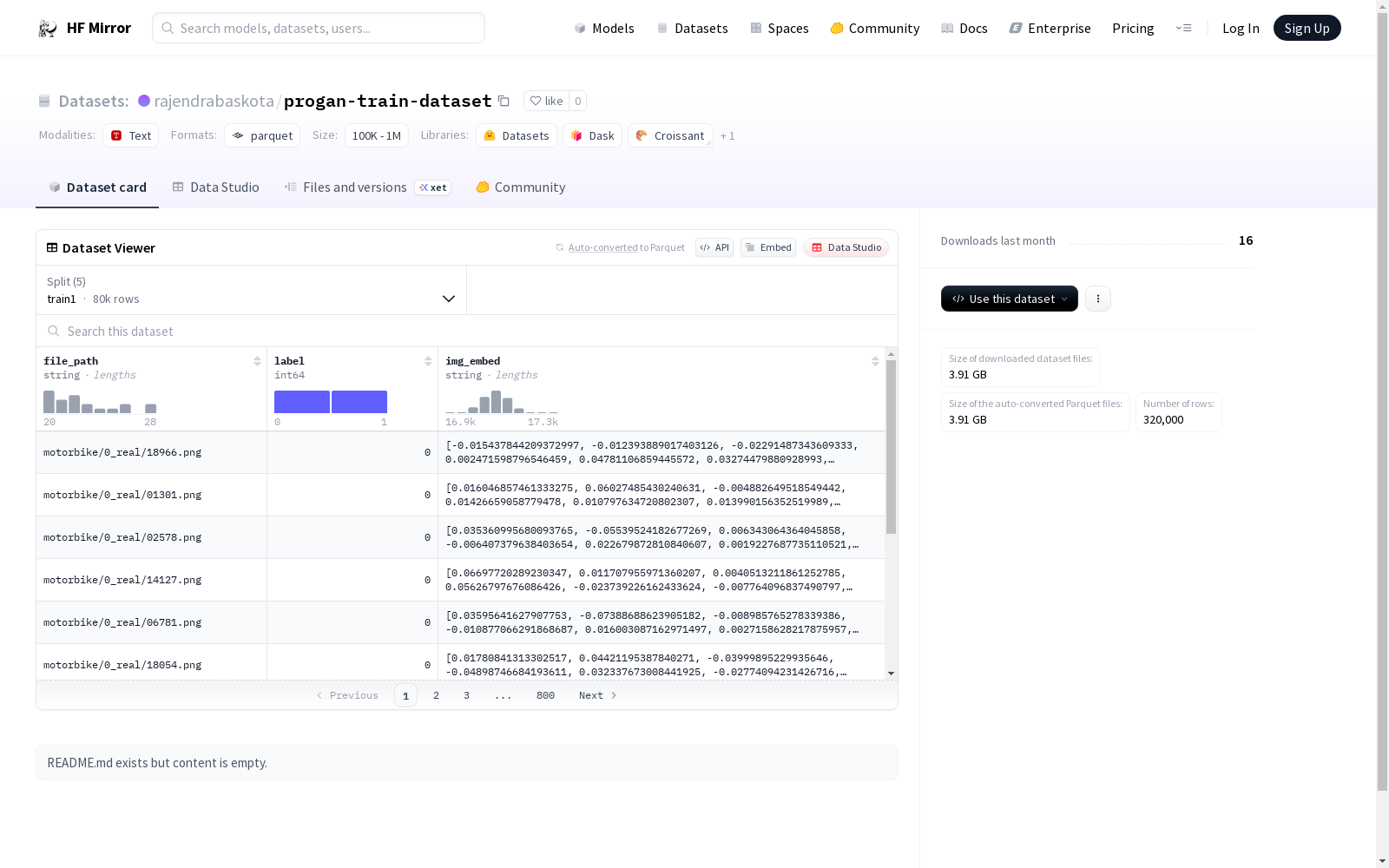Click the xet badge on Files tab
Viewport: 1389px width, 868px height.
pos(433,187)
